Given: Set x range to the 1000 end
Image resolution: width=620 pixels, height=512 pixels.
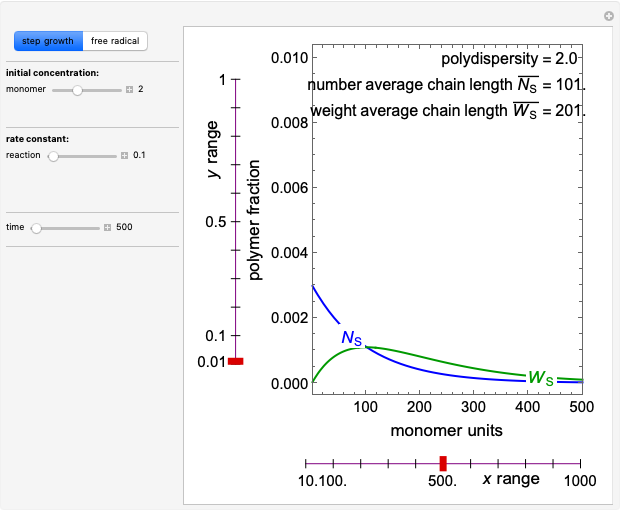Looking at the screenshot, I should click(580, 463).
